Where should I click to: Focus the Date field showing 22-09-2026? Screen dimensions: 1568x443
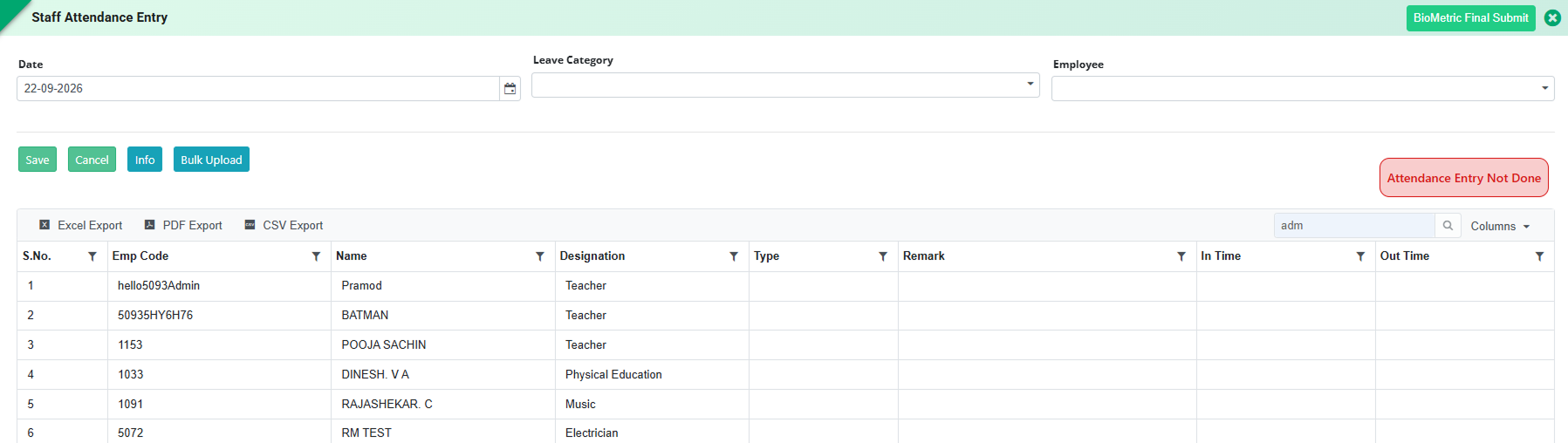258,88
